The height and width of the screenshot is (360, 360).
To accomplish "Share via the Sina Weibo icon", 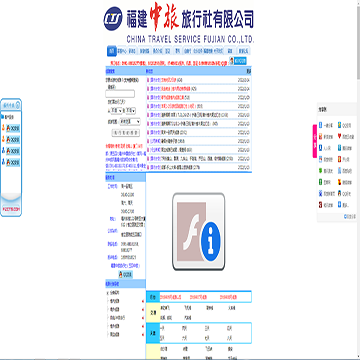I will click(x=320, y=137).
